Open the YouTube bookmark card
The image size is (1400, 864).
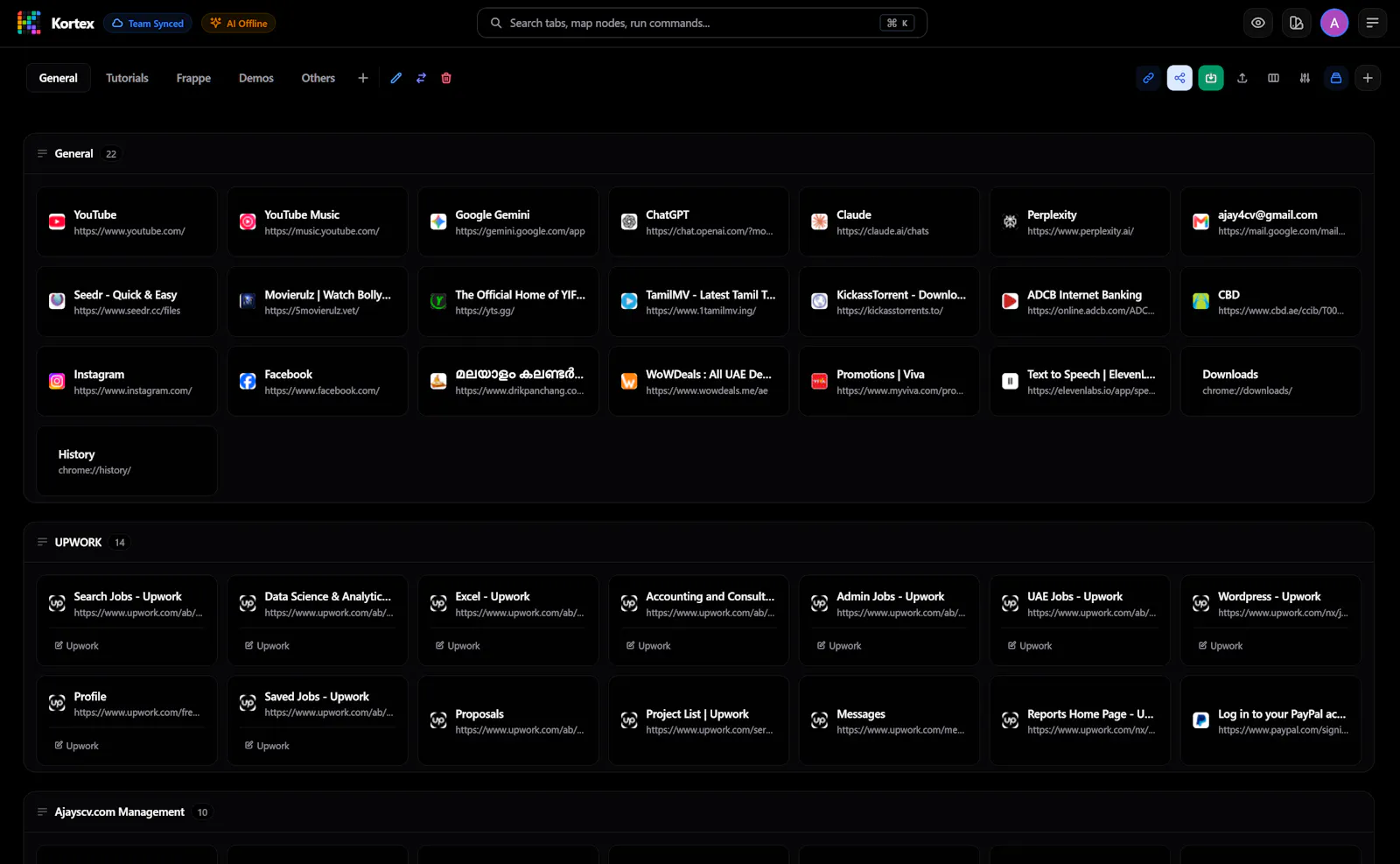point(127,221)
